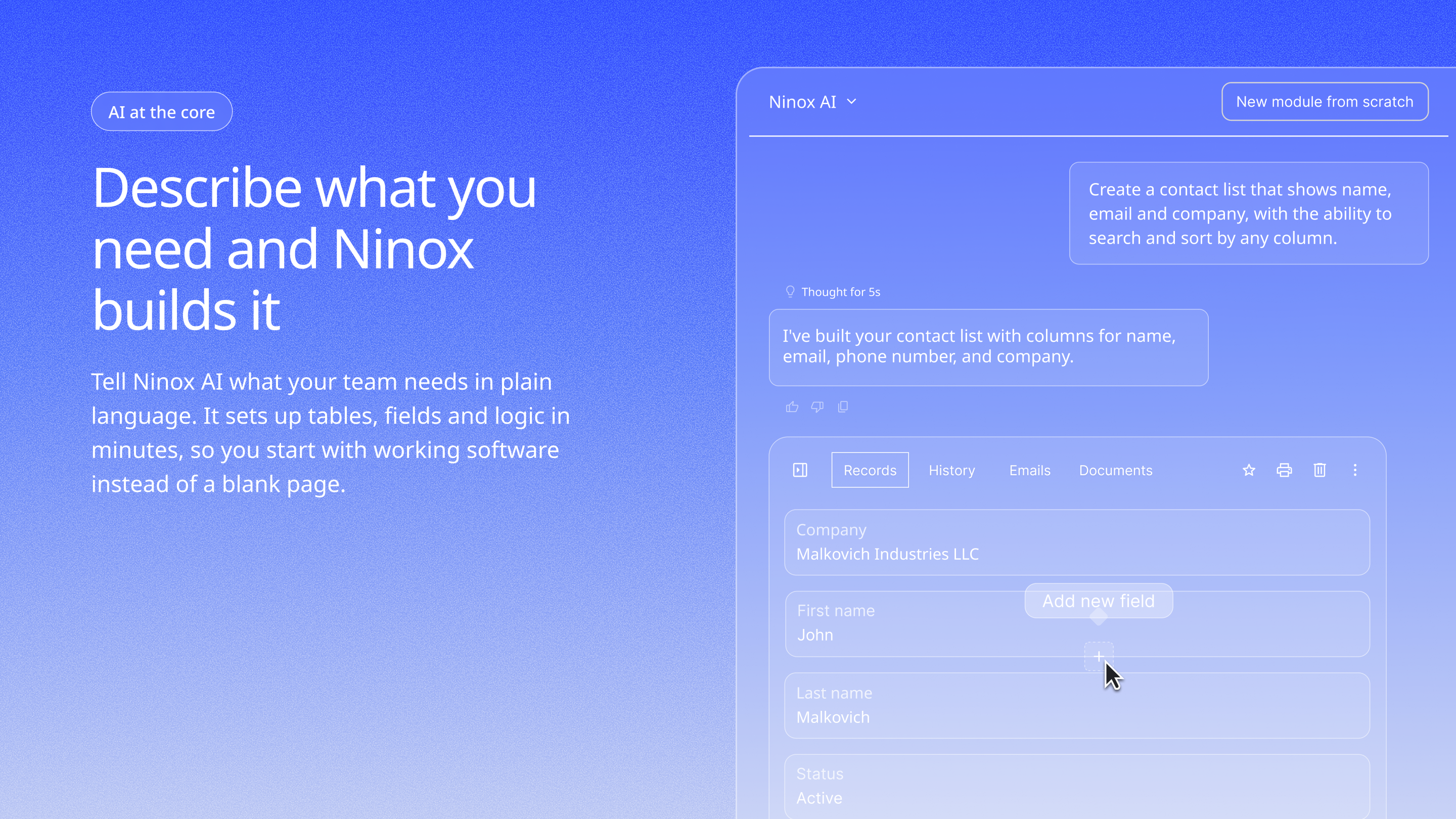
Task: Select the Records tab
Action: point(870,470)
